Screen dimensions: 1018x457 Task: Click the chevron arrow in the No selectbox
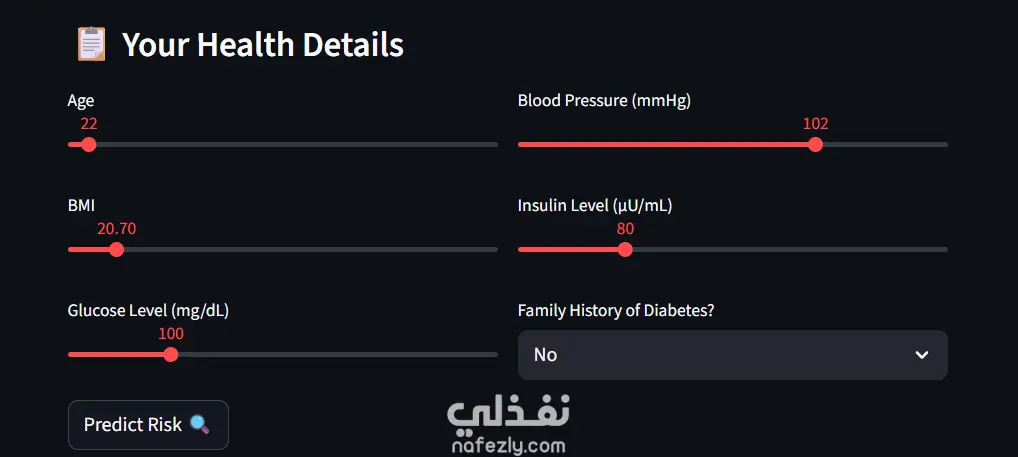point(922,355)
